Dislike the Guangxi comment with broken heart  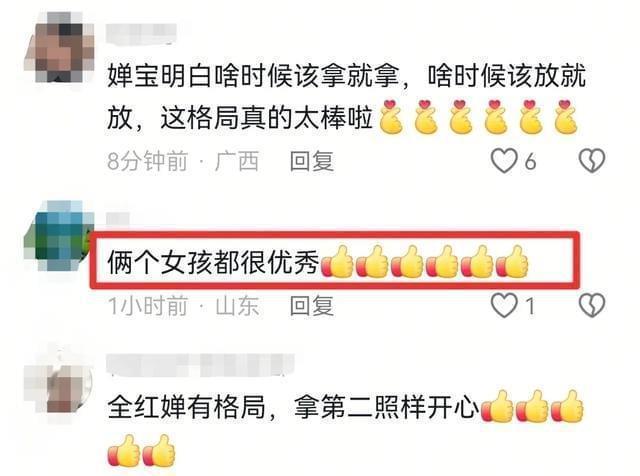(x=592, y=160)
